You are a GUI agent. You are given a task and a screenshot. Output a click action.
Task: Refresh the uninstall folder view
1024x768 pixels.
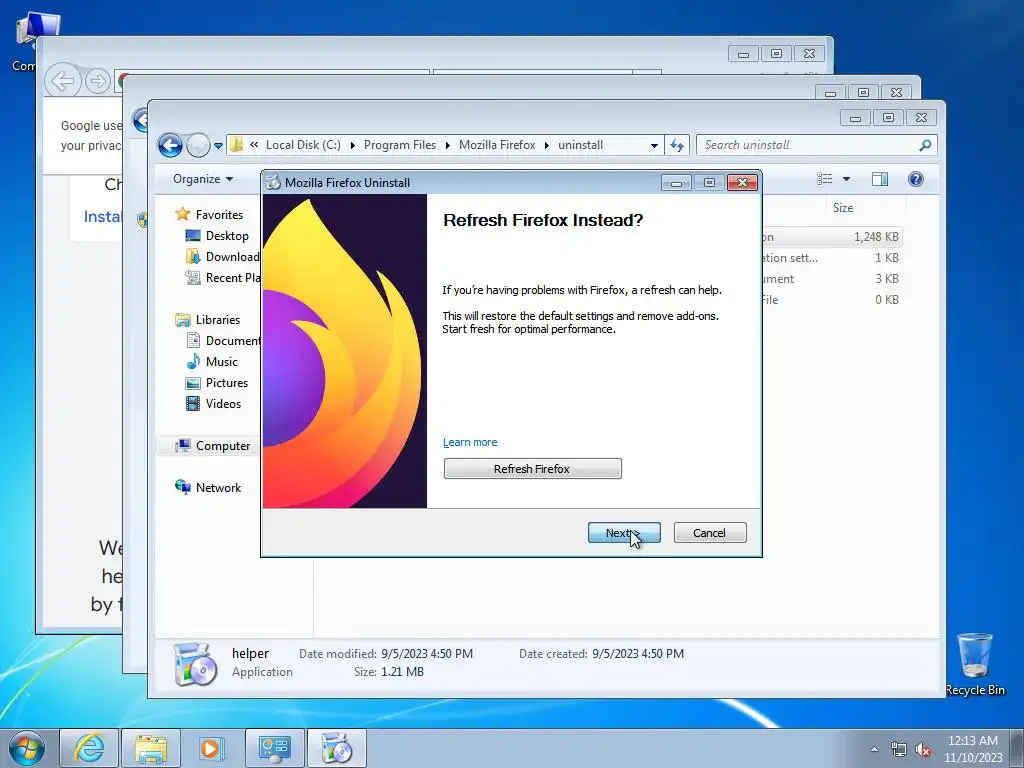[x=677, y=146]
